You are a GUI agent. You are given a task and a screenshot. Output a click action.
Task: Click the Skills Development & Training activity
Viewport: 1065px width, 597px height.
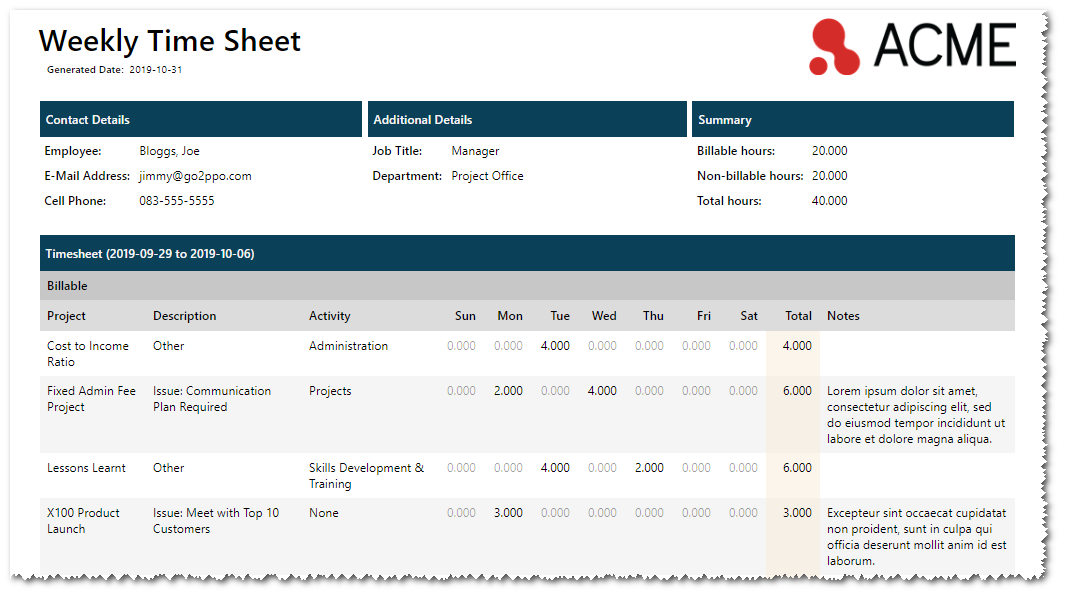[366, 476]
